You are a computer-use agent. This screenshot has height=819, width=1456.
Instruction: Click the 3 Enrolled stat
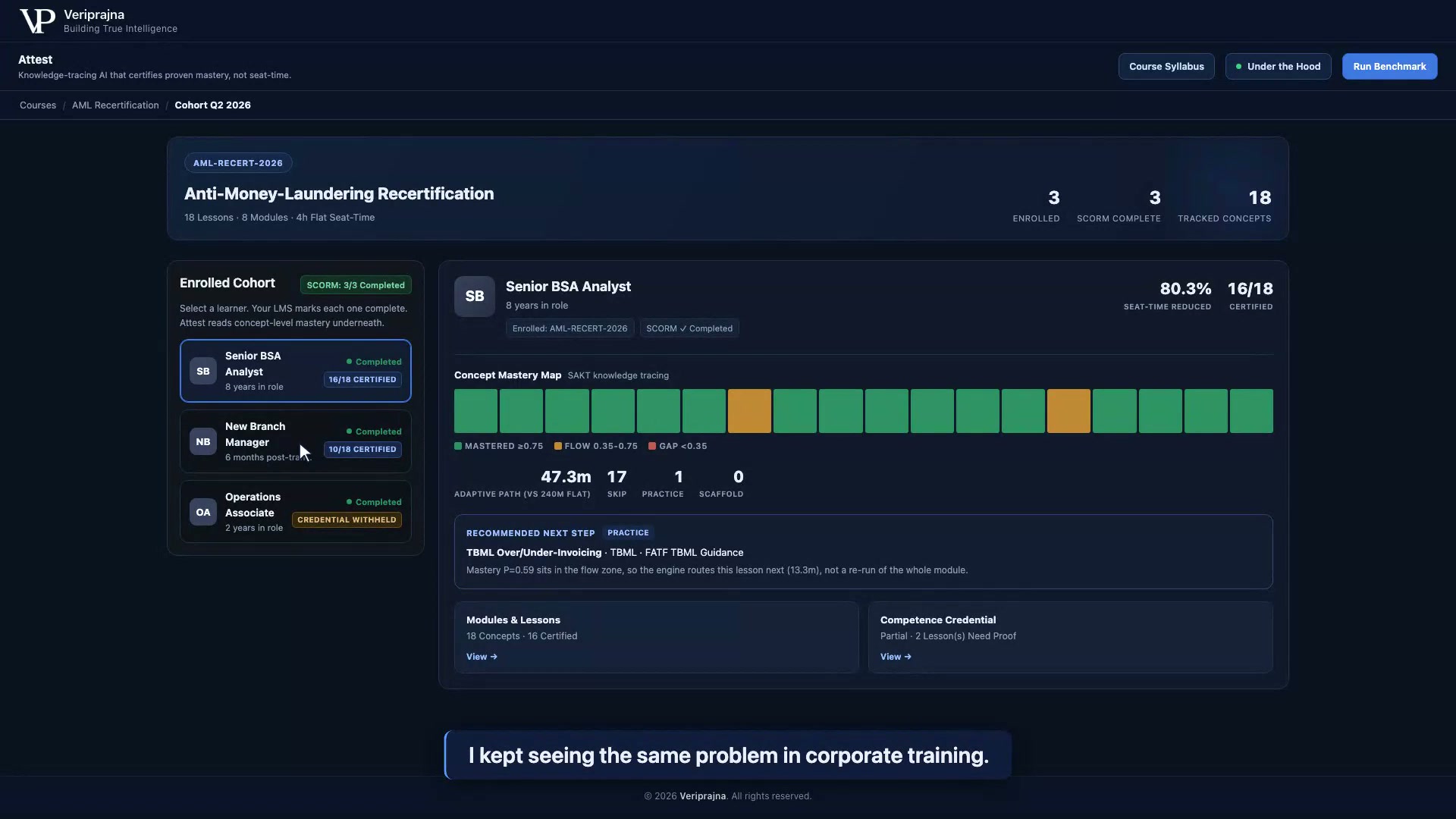(1037, 206)
